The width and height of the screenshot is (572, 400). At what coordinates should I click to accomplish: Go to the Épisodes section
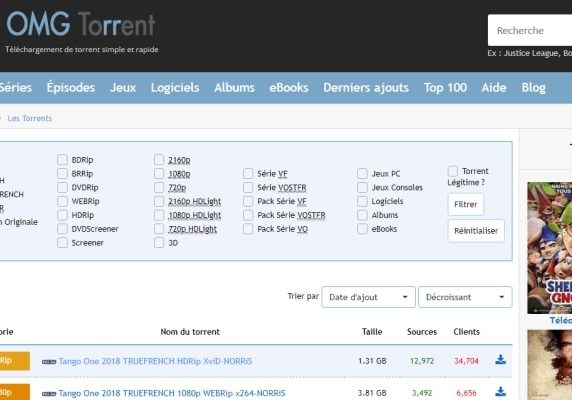tap(70, 88)
